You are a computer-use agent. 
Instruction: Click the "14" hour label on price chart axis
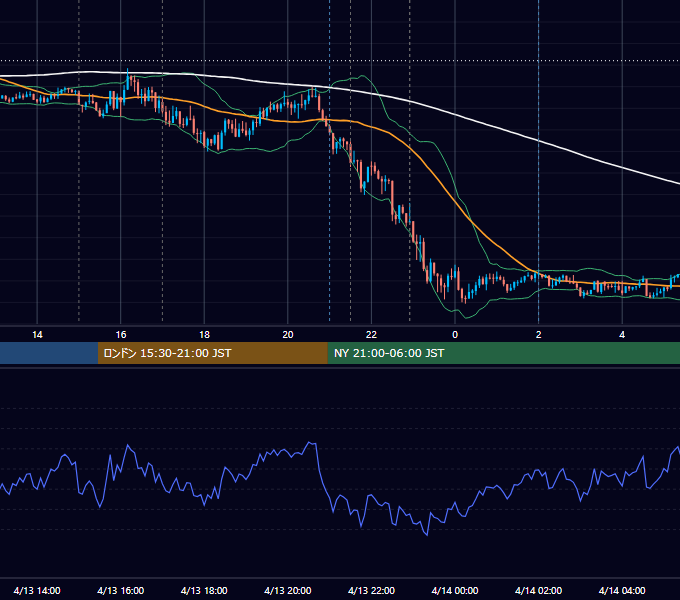(x=37, y=335)
